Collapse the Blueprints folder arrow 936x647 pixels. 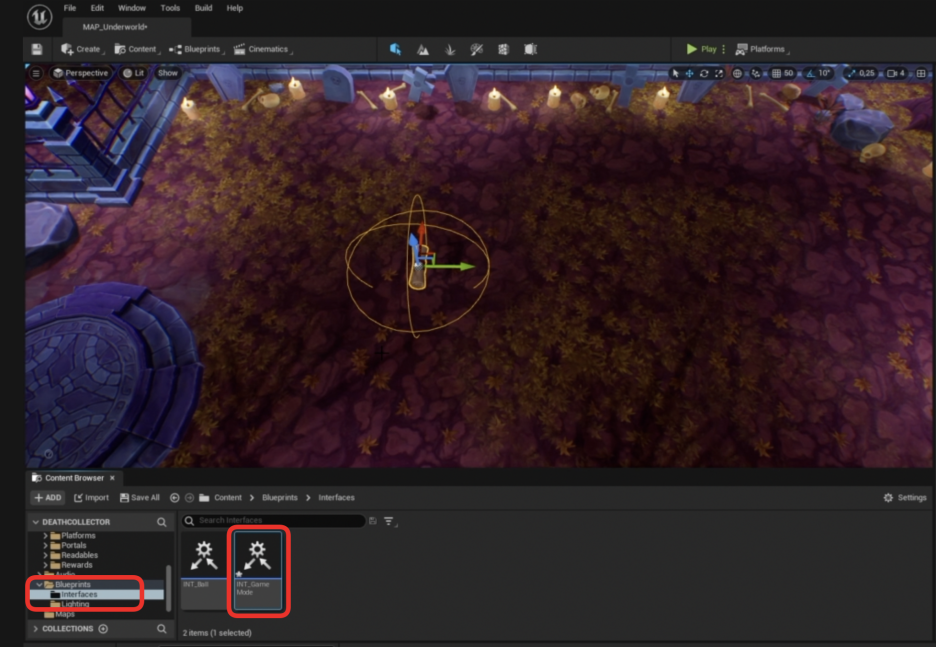click(x=39, y=584)
